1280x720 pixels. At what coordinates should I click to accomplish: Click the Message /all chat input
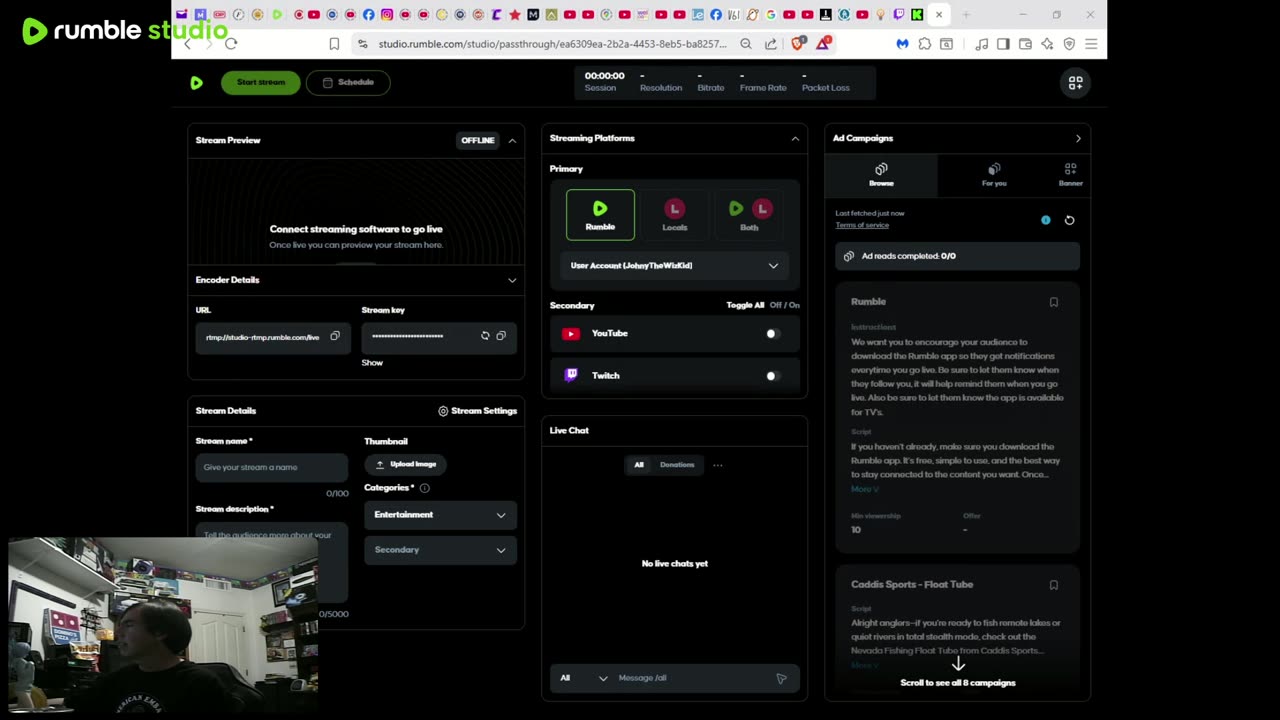point(690,678)
